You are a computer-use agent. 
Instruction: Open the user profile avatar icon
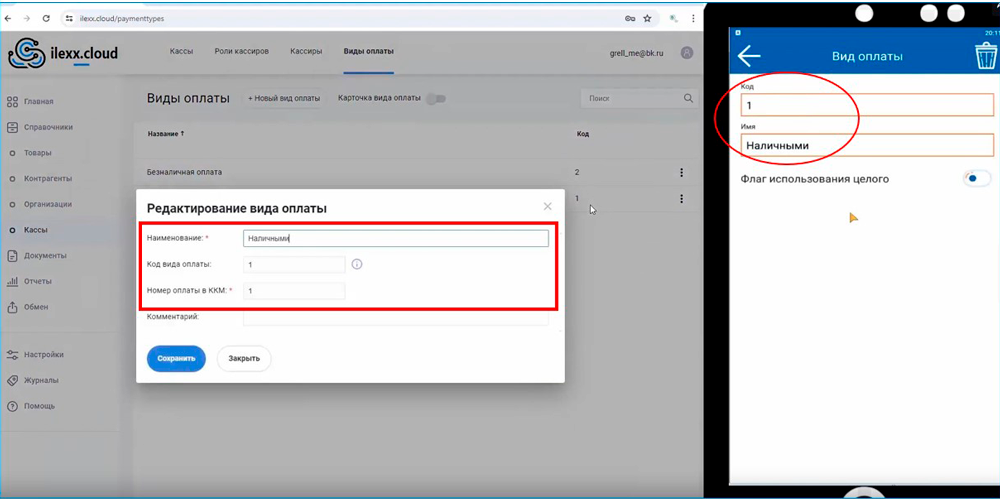tap(686, 52)
